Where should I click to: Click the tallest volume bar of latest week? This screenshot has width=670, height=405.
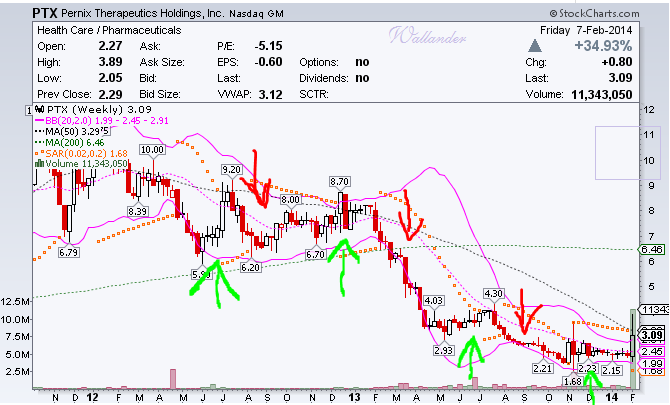pyautogui.click(x=632, y=349)
